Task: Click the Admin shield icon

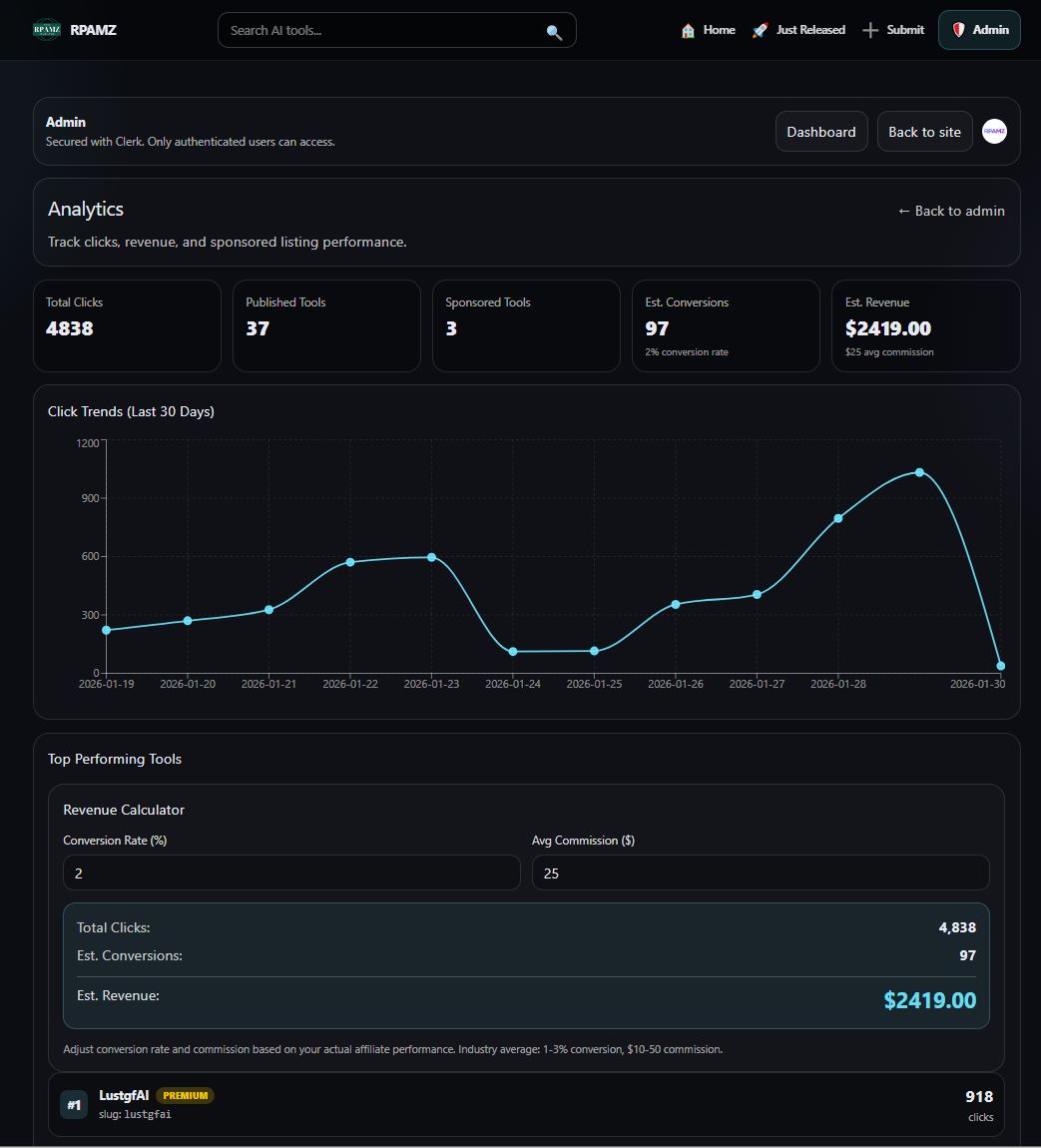Action: (x=958, y=30)
